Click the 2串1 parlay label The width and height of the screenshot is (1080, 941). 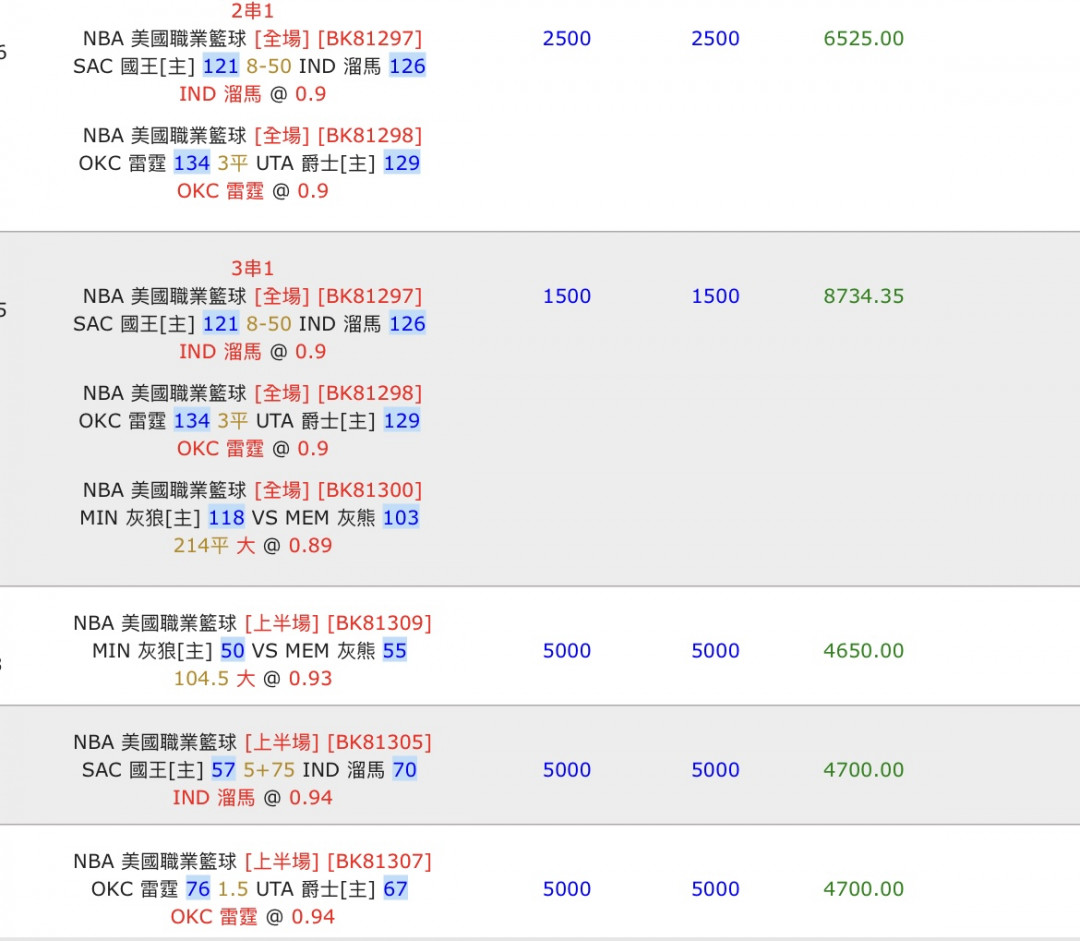click(252, 11)
